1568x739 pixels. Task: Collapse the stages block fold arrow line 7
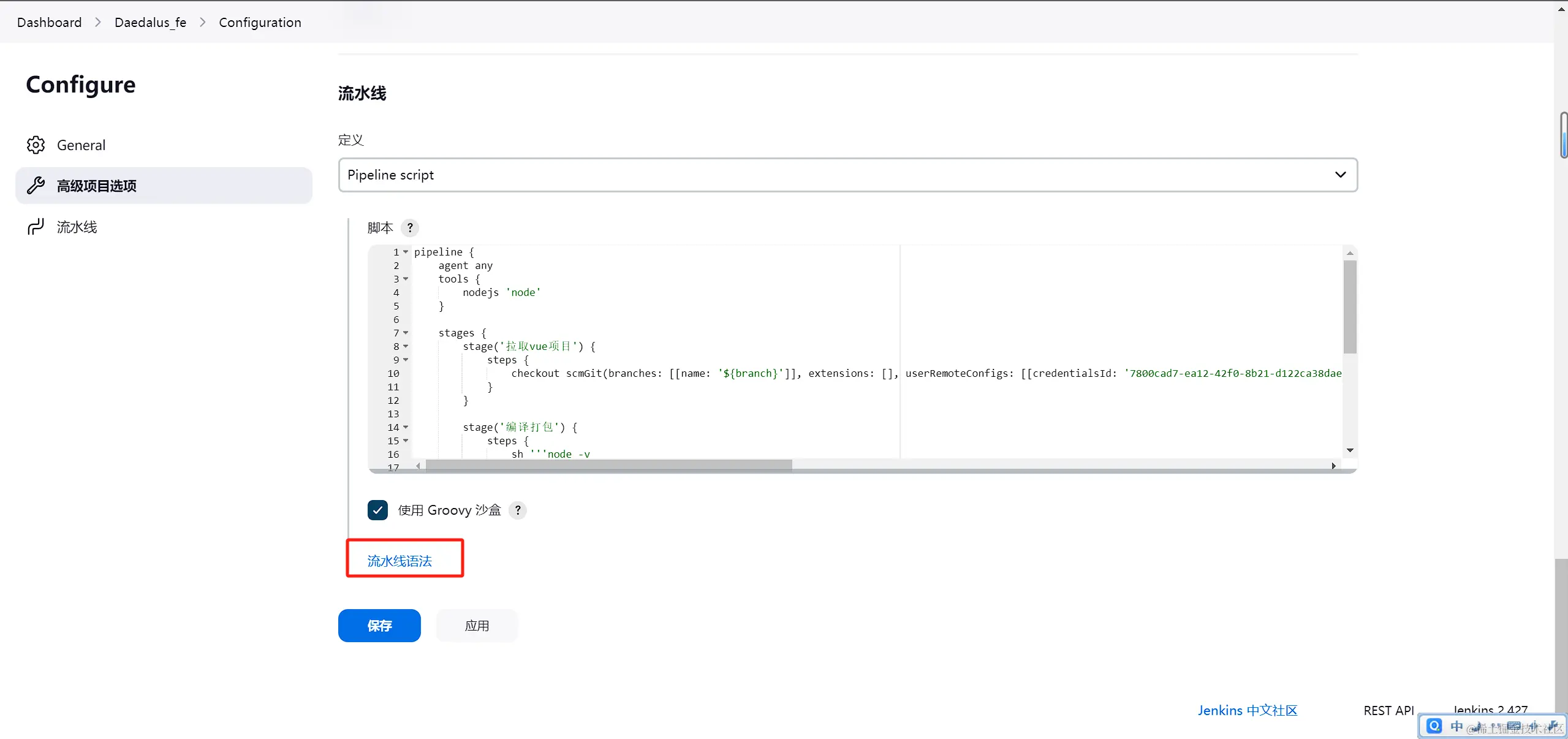point(406,333)
